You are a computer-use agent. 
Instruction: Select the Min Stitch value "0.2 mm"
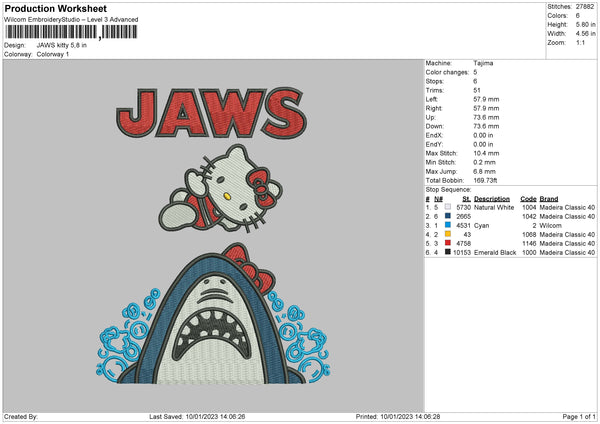(484, 162)
